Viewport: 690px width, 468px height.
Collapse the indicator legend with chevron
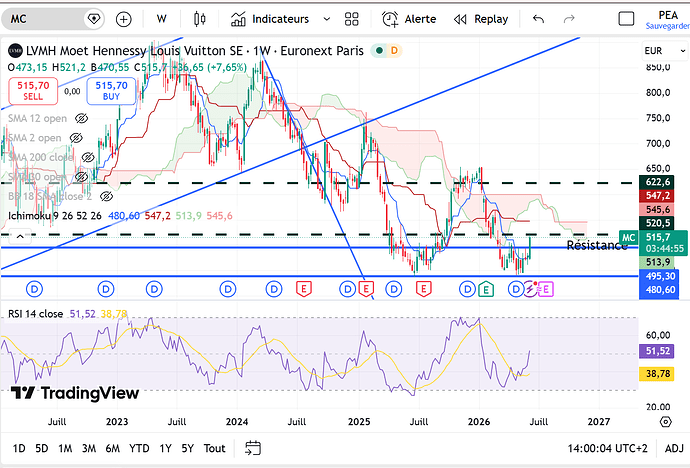click(x=20, y=236)
